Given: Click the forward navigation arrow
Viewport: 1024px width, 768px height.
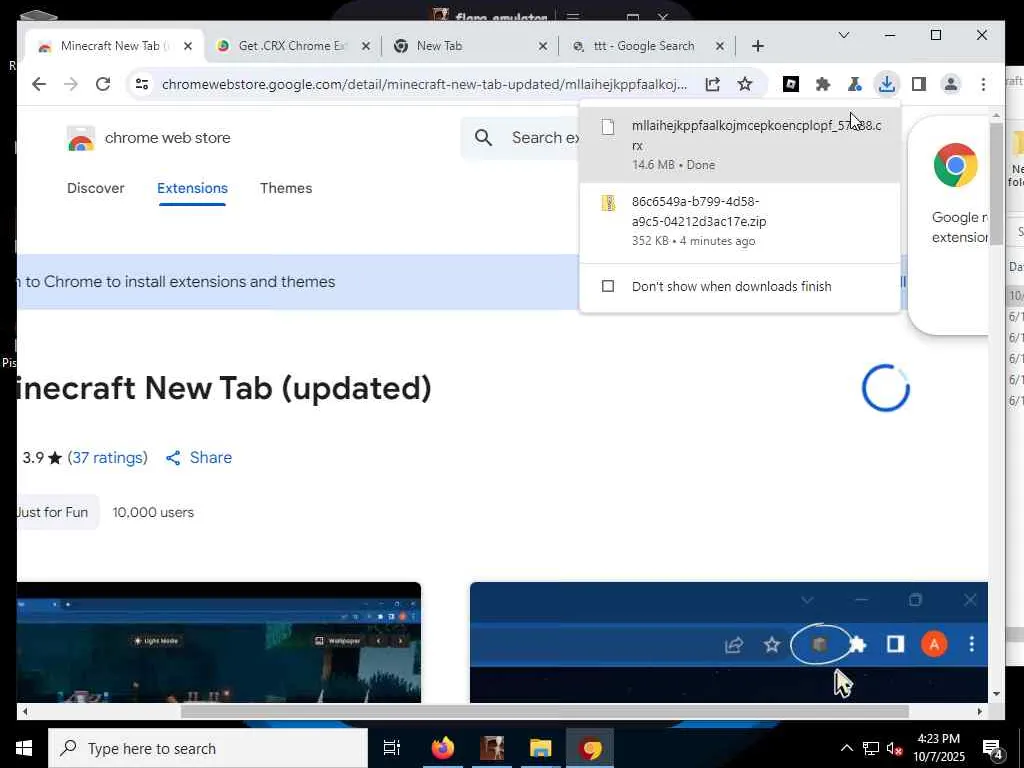Looking at the screenshot, I should 71,84.
